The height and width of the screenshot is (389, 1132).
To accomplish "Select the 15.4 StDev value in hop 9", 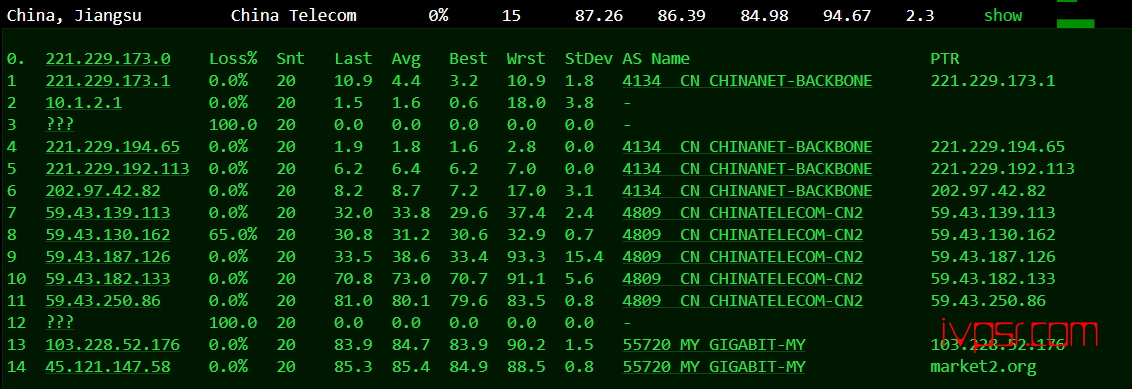I will click(x=584, y=257).
